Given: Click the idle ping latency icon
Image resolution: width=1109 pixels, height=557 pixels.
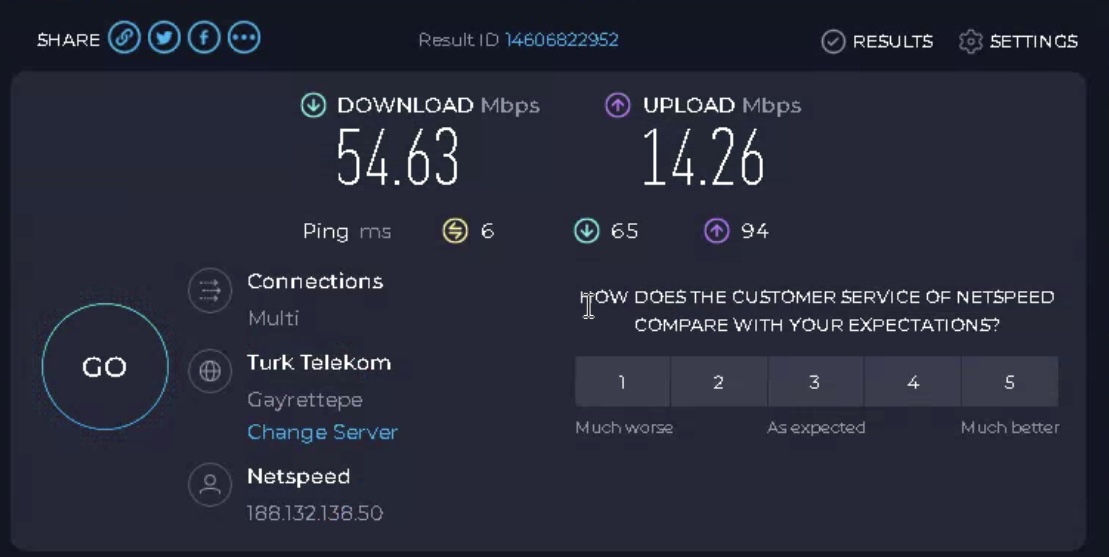Looking at the screenshot, I should (455, 231).
